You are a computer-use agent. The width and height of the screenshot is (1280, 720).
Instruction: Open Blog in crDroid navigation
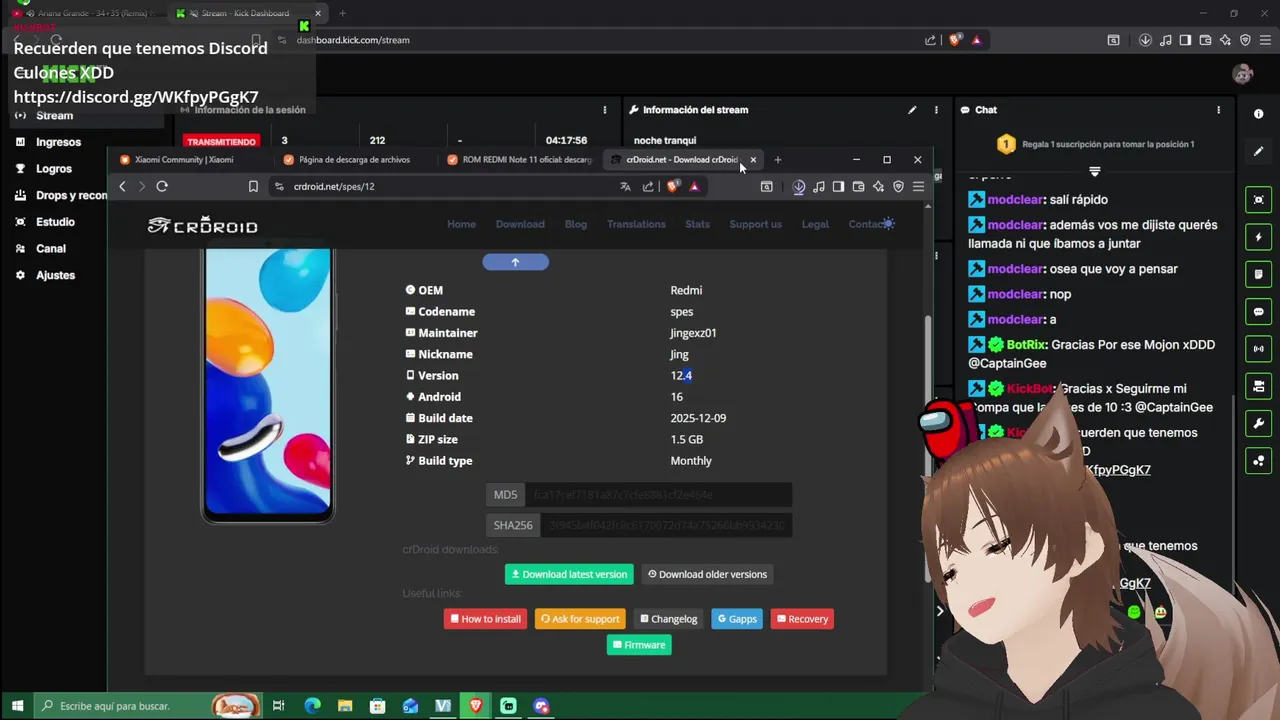click(576, 224)
